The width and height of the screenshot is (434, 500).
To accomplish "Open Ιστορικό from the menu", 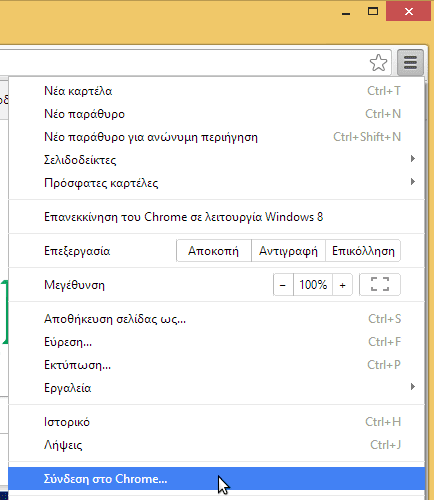I will tap(217, 422).
